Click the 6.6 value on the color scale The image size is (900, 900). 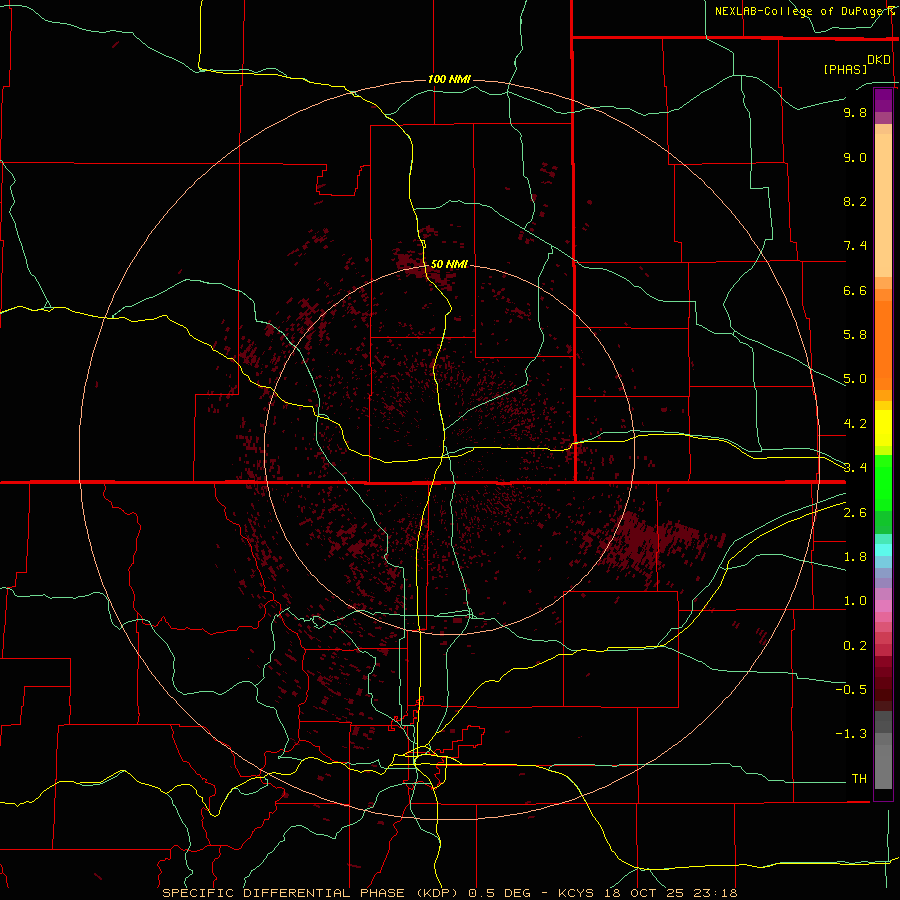(x=855, y=290)
